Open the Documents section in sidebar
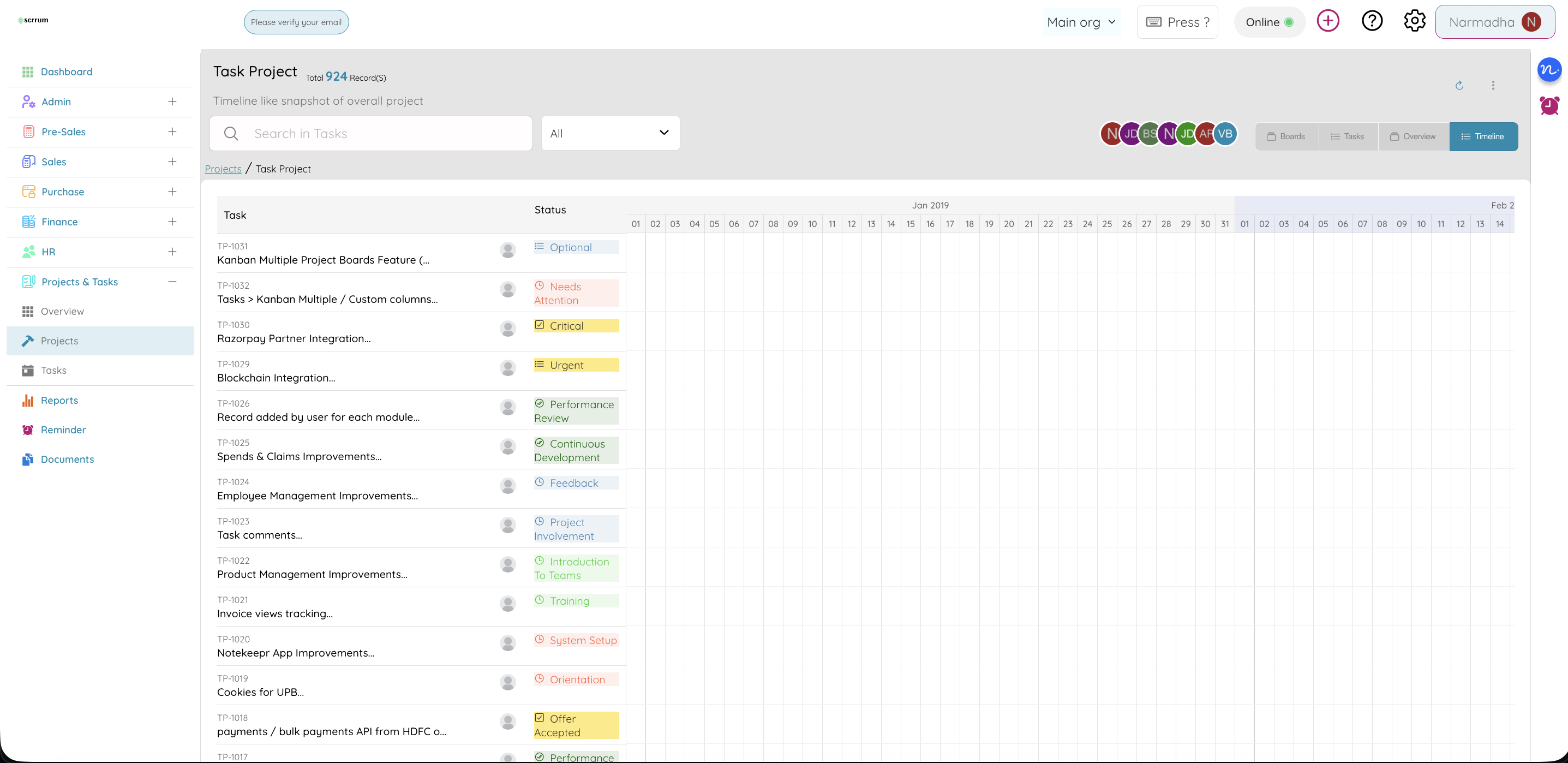The image size is (1568, 763). point(67,458)
